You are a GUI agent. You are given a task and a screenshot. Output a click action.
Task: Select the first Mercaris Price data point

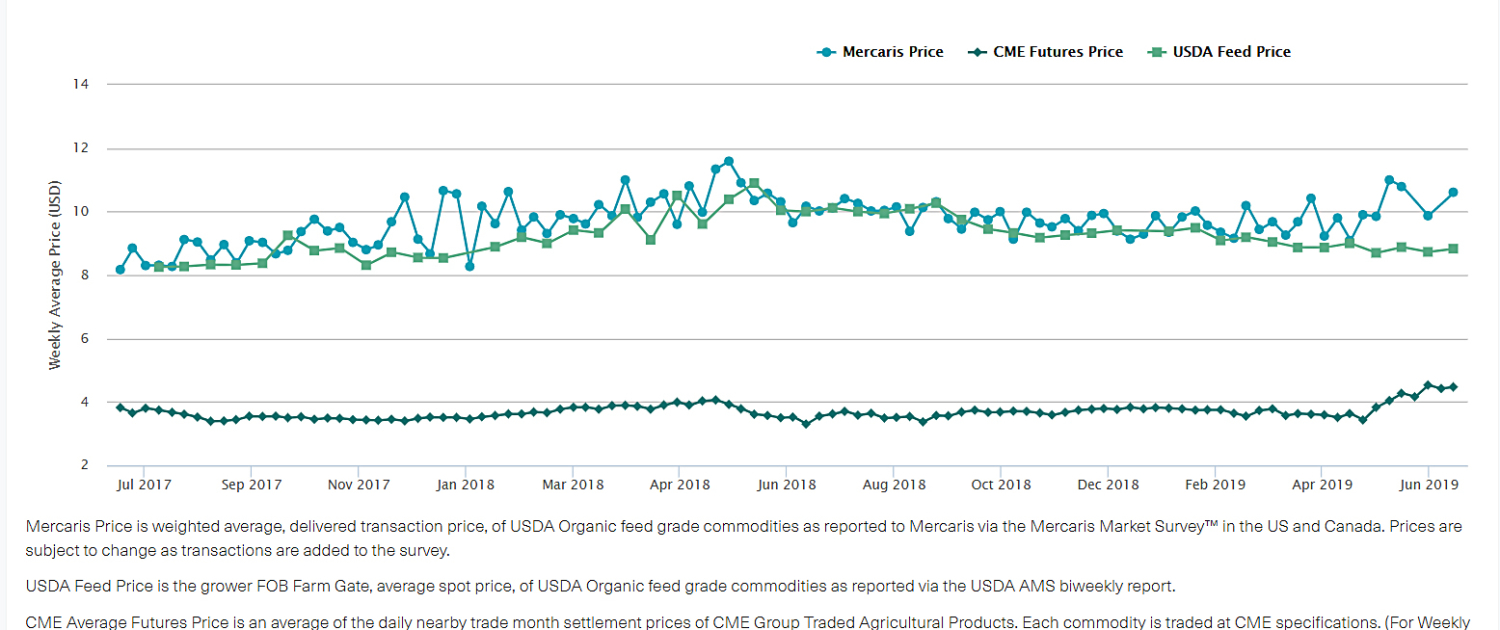(120, 270)
